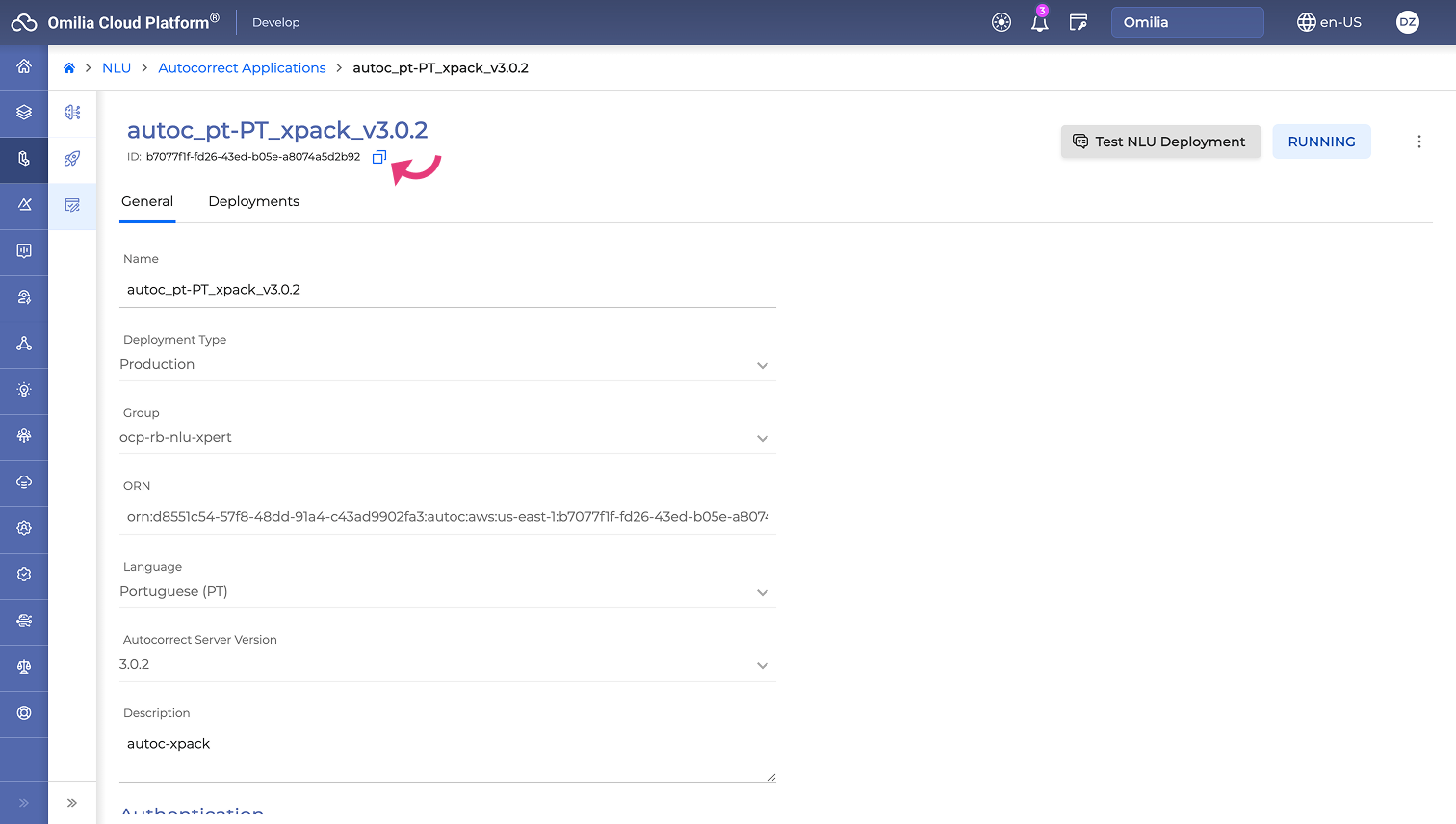Open the user settings gear sidebar icon
1456x824 pixels.
[x=24, y=528]
